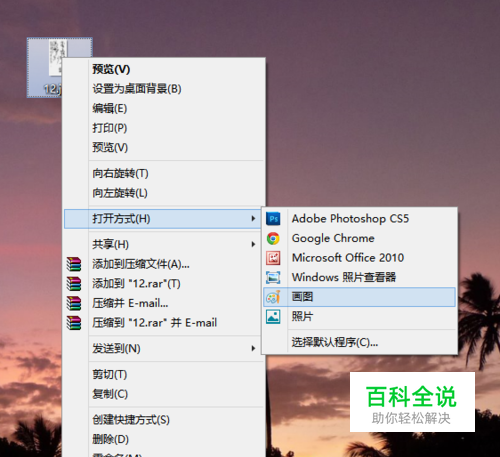Click WinRAR icon beside 添加到压缩文件(A)...
Screen dimensions: 500x457
74,264
